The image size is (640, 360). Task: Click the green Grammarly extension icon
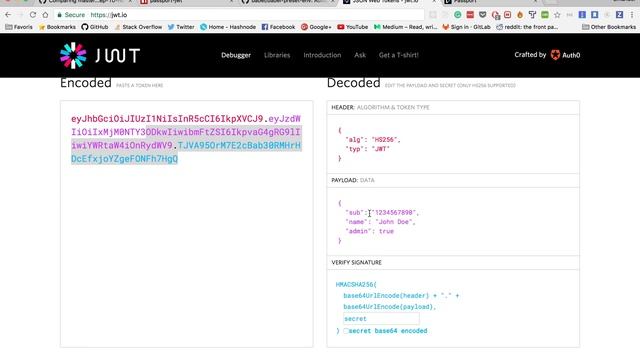[x=458, y=15]
